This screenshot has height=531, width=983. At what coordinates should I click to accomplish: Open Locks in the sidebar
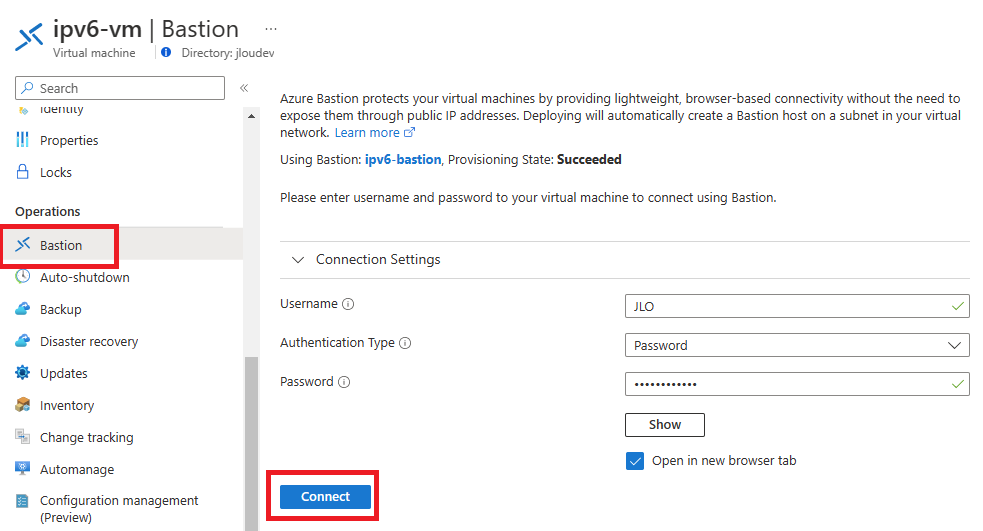coord(56,172)
